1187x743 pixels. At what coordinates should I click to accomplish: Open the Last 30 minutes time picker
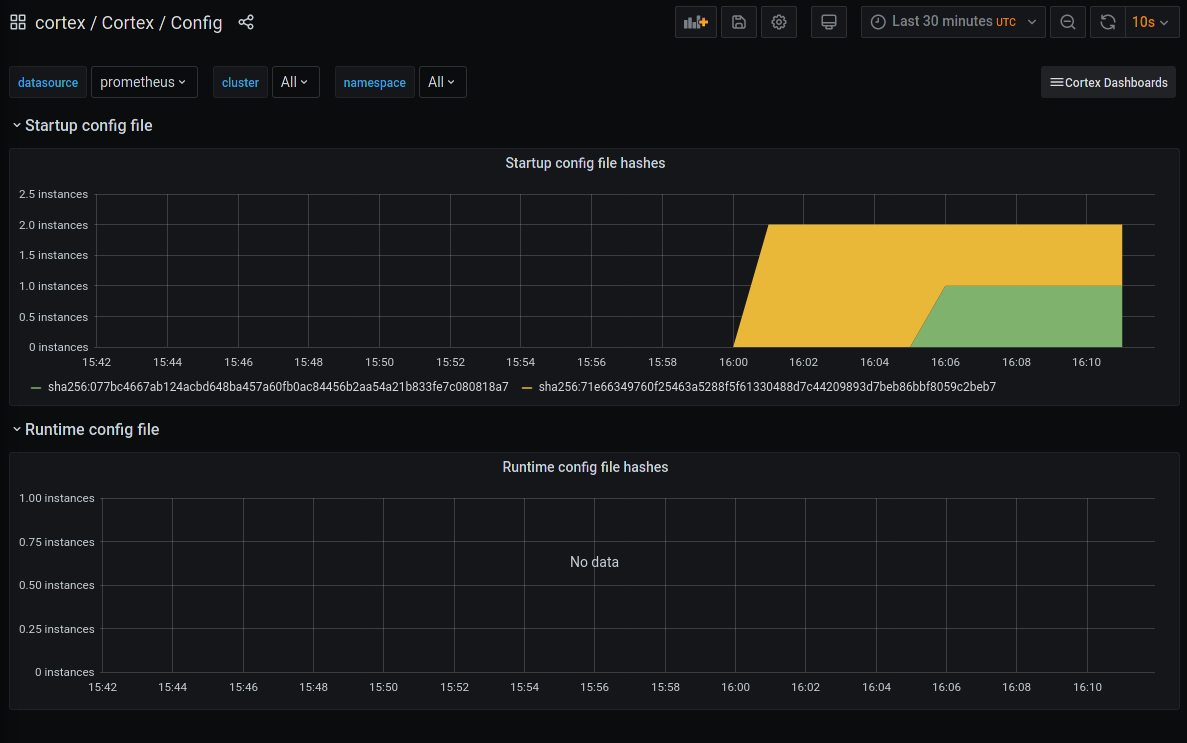pyautogui.click(x=953, y=22)
